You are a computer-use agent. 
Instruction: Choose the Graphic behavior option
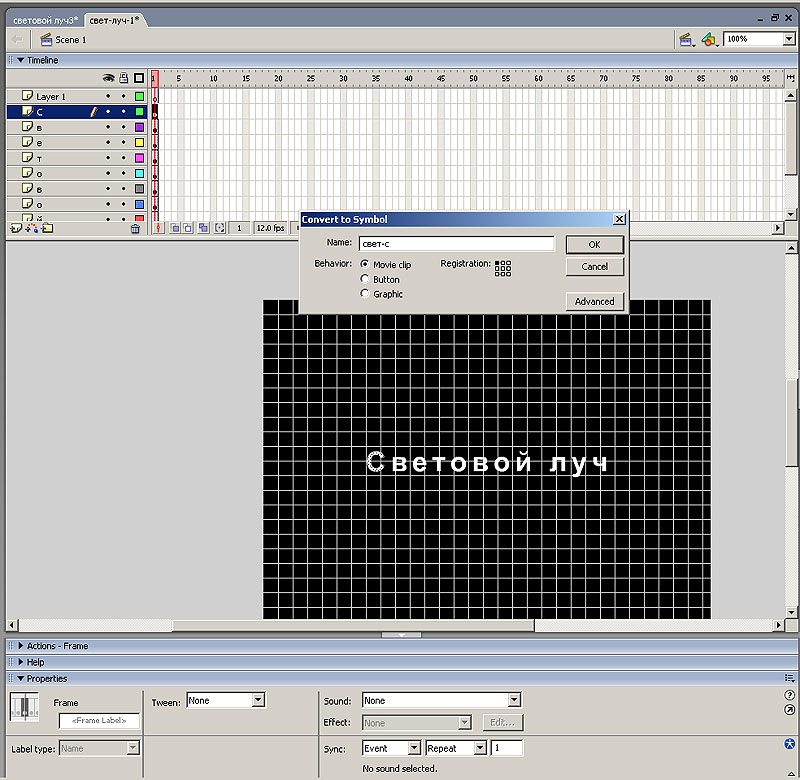point(365,294)
